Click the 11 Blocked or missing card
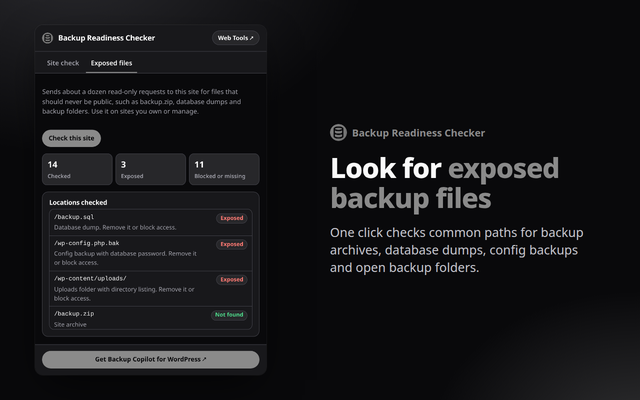 click(x=224, y=169)
